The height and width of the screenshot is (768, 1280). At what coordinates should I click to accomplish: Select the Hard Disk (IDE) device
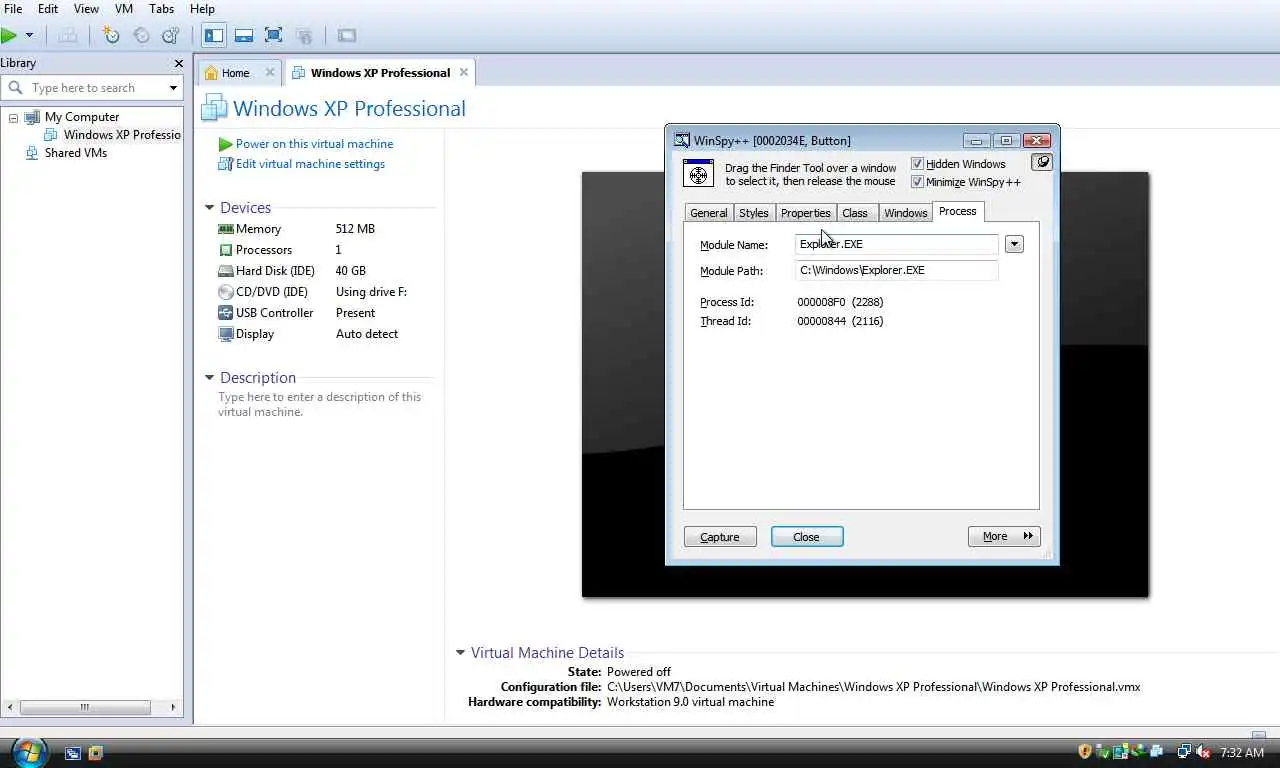click(x=292, y=271)
